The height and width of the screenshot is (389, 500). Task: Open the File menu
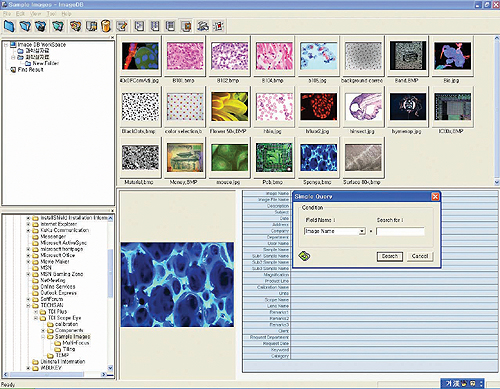pos(7,14)
